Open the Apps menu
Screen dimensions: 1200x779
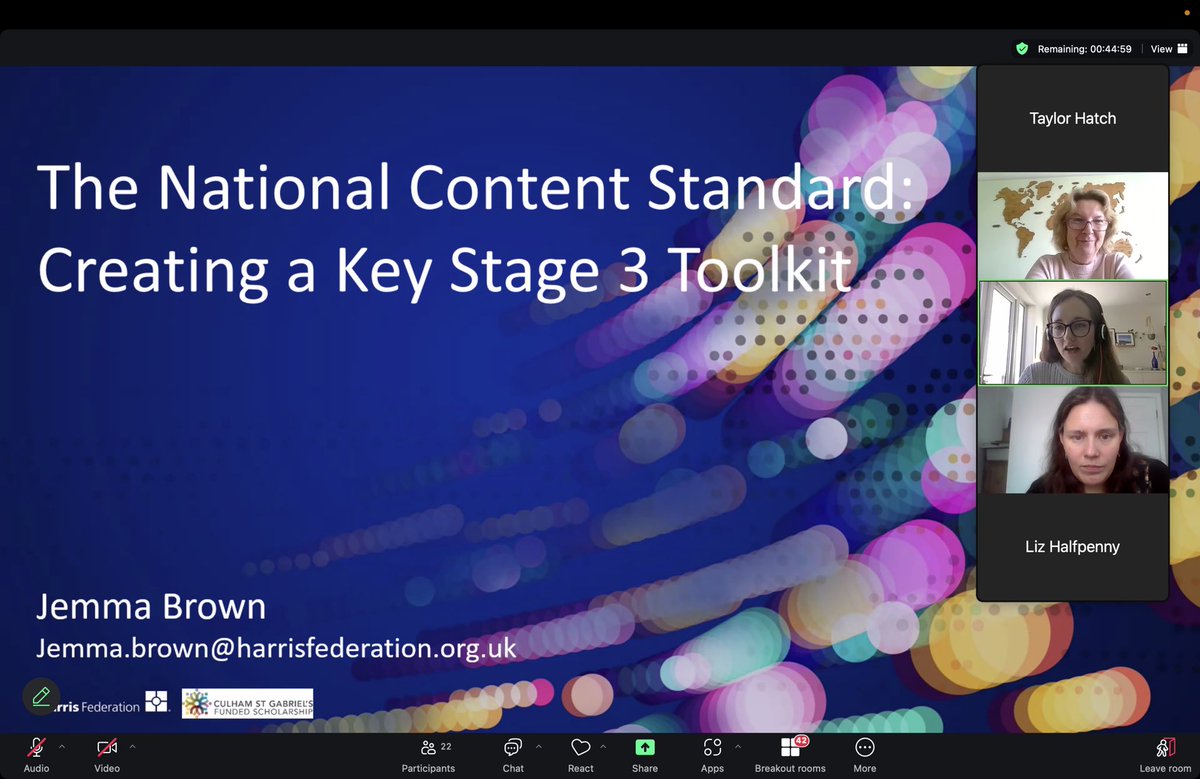(x=712, y=754)
